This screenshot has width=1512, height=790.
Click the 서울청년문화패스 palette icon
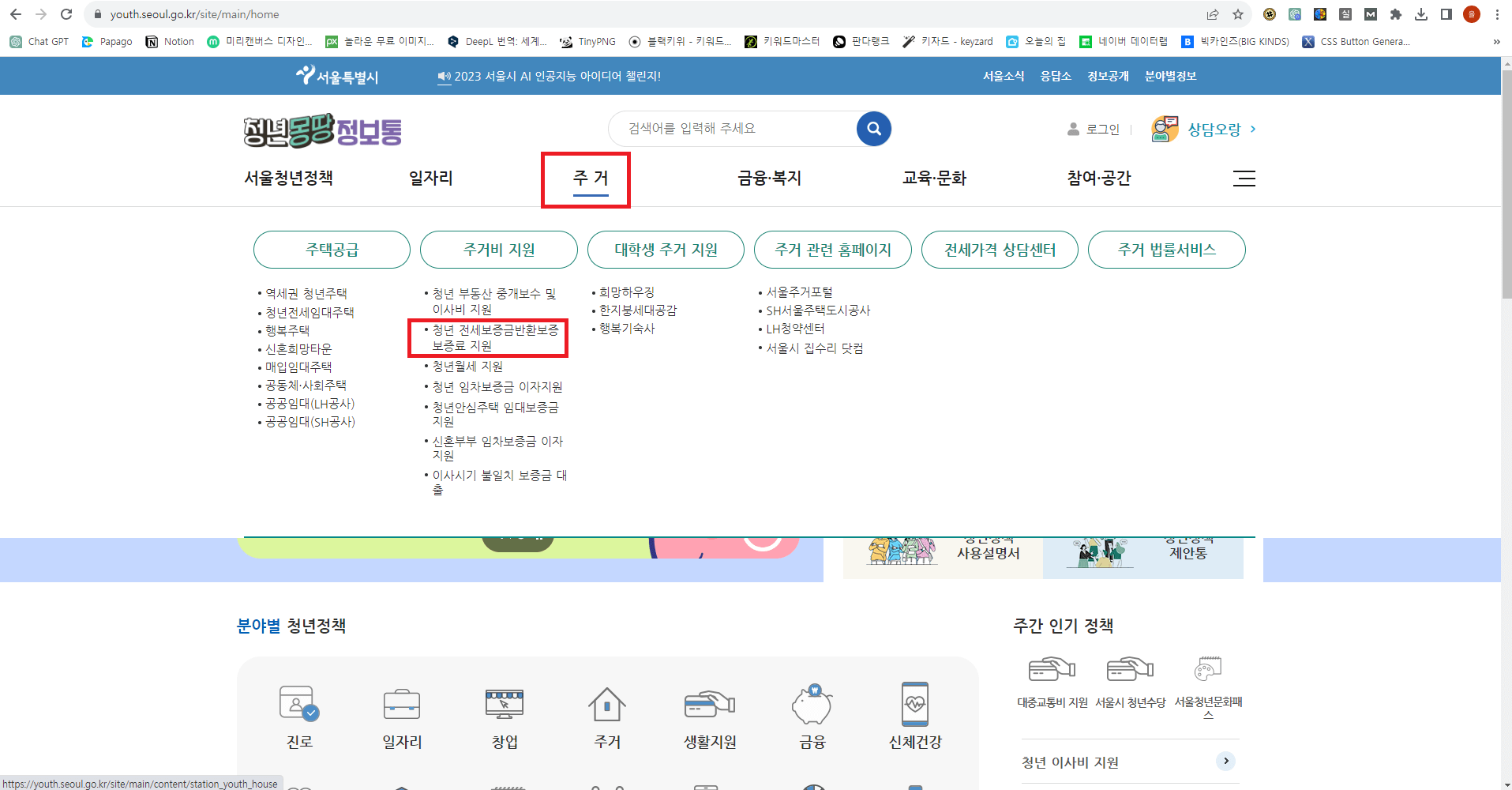click(x=1207, y=668)
